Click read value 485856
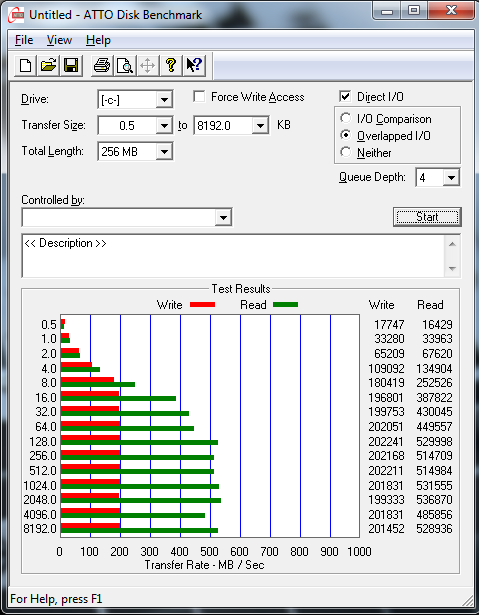Screen dimensions: 479x615 [434, 514]
